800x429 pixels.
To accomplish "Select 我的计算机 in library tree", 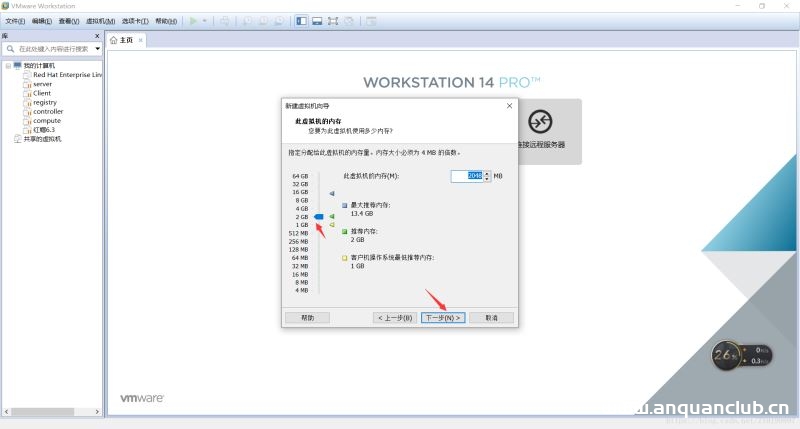I will tap(39, 66).
